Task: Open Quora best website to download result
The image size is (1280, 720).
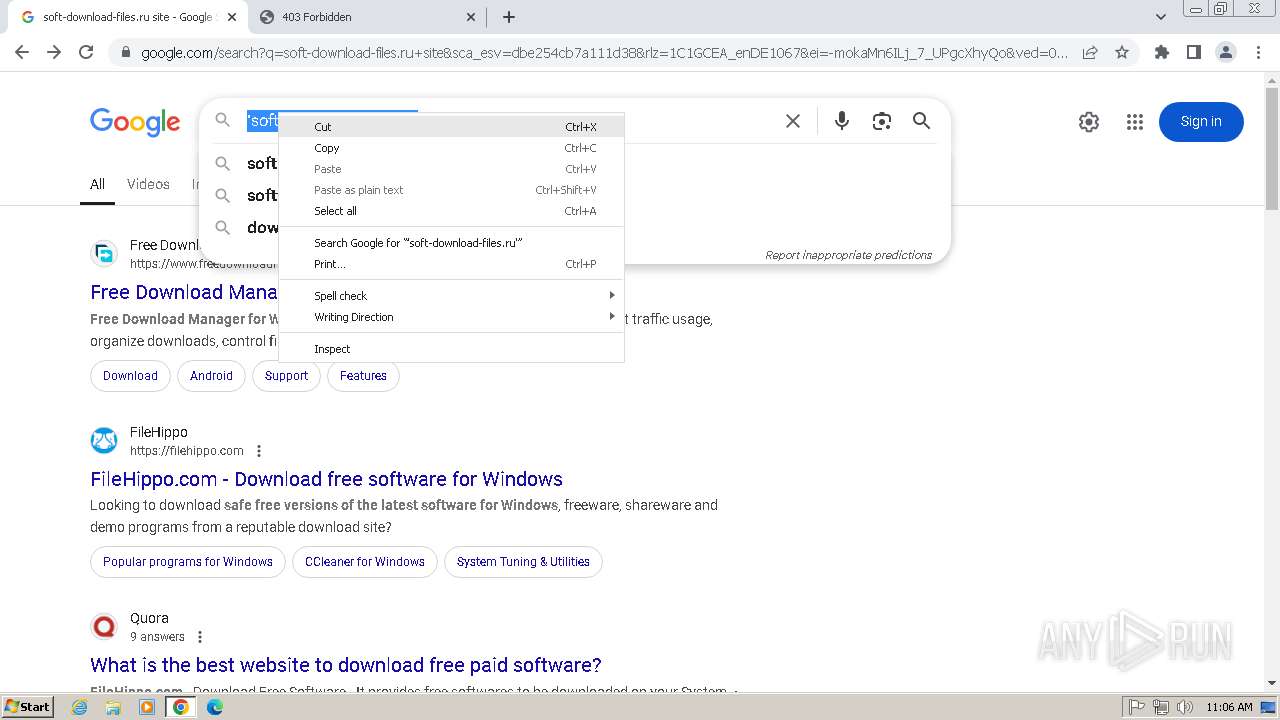Action: [346, 665]
